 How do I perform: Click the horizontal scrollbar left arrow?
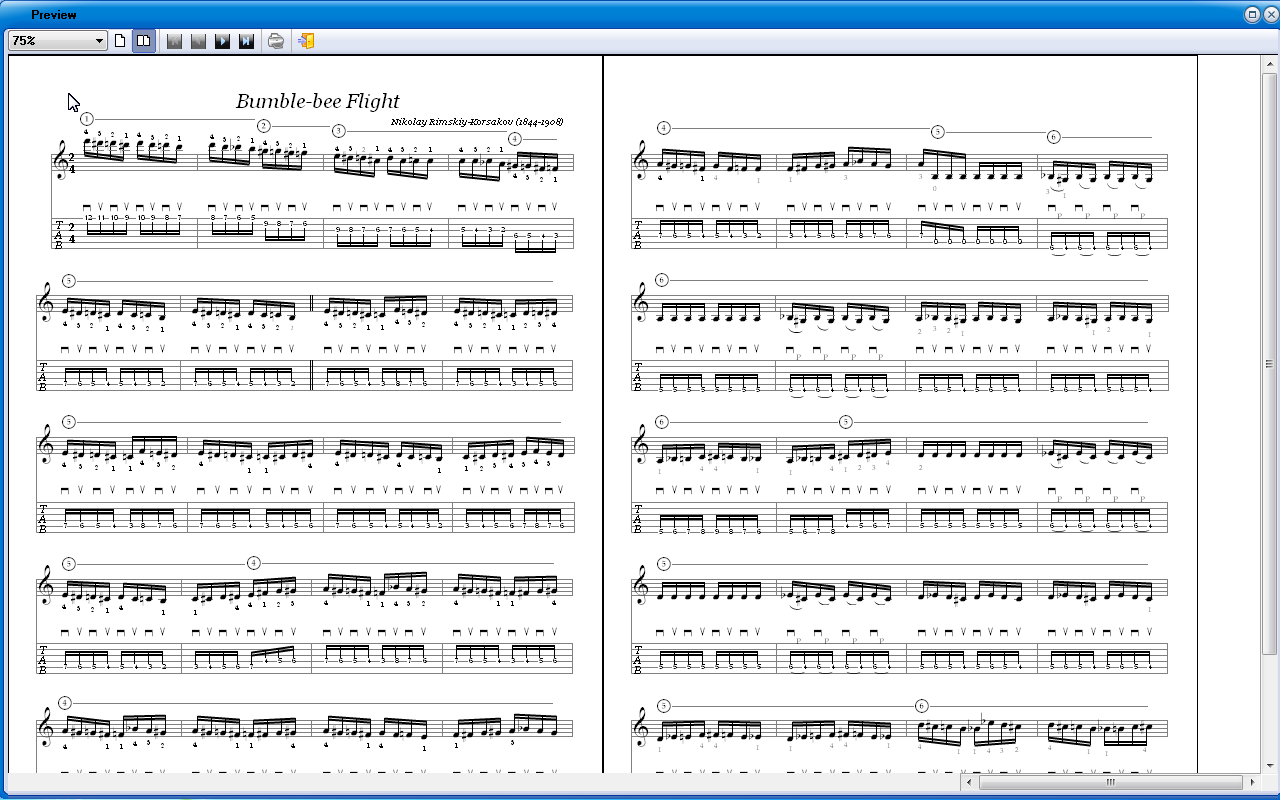pos(969,782)
